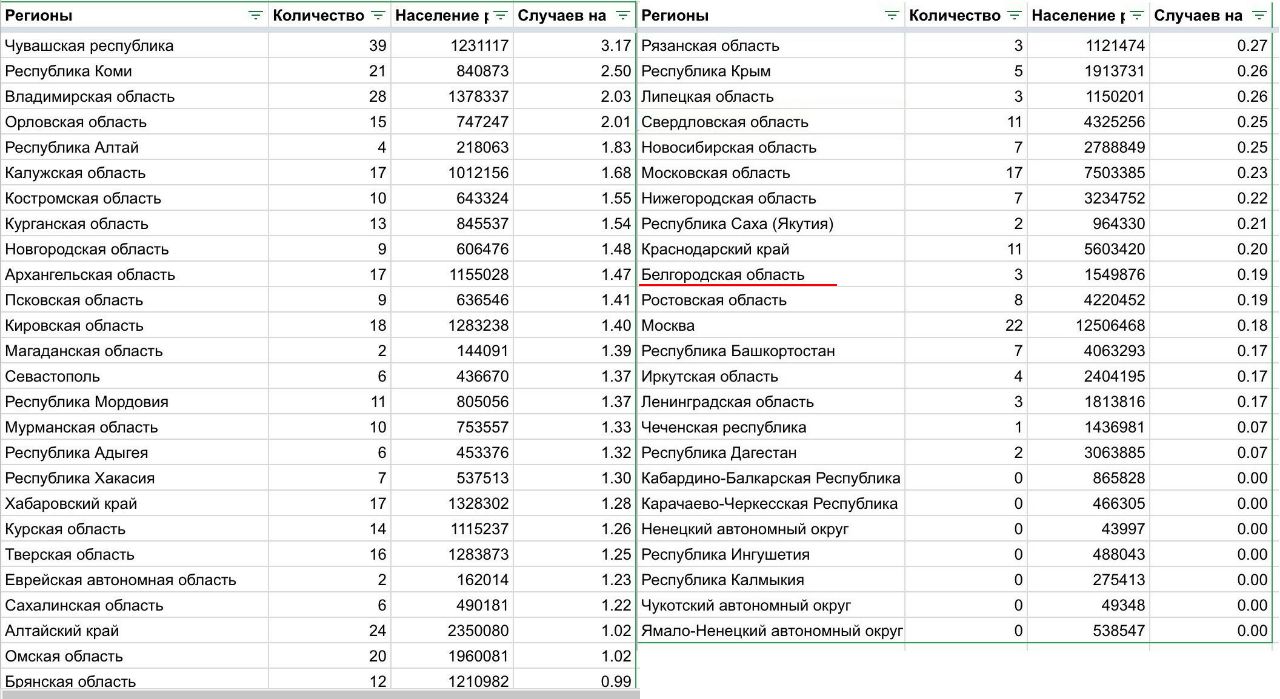Select the Чувашская республика cell
Viewport: 1280px width, 699px height.
tap(134, 46)
